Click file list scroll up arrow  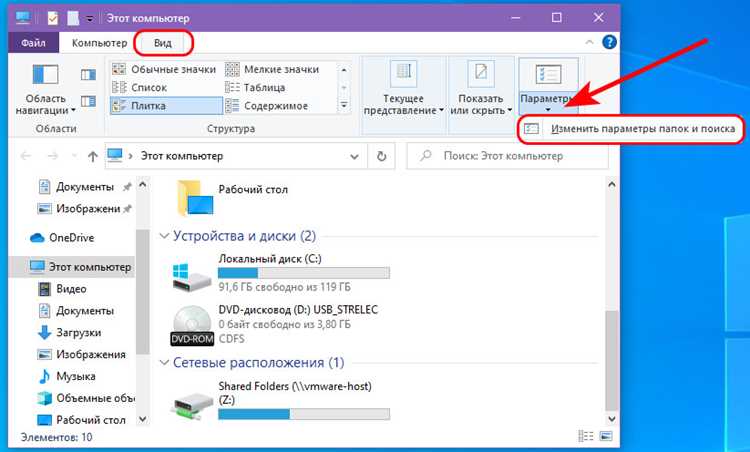pyautogui.click(x=612, y=185)
